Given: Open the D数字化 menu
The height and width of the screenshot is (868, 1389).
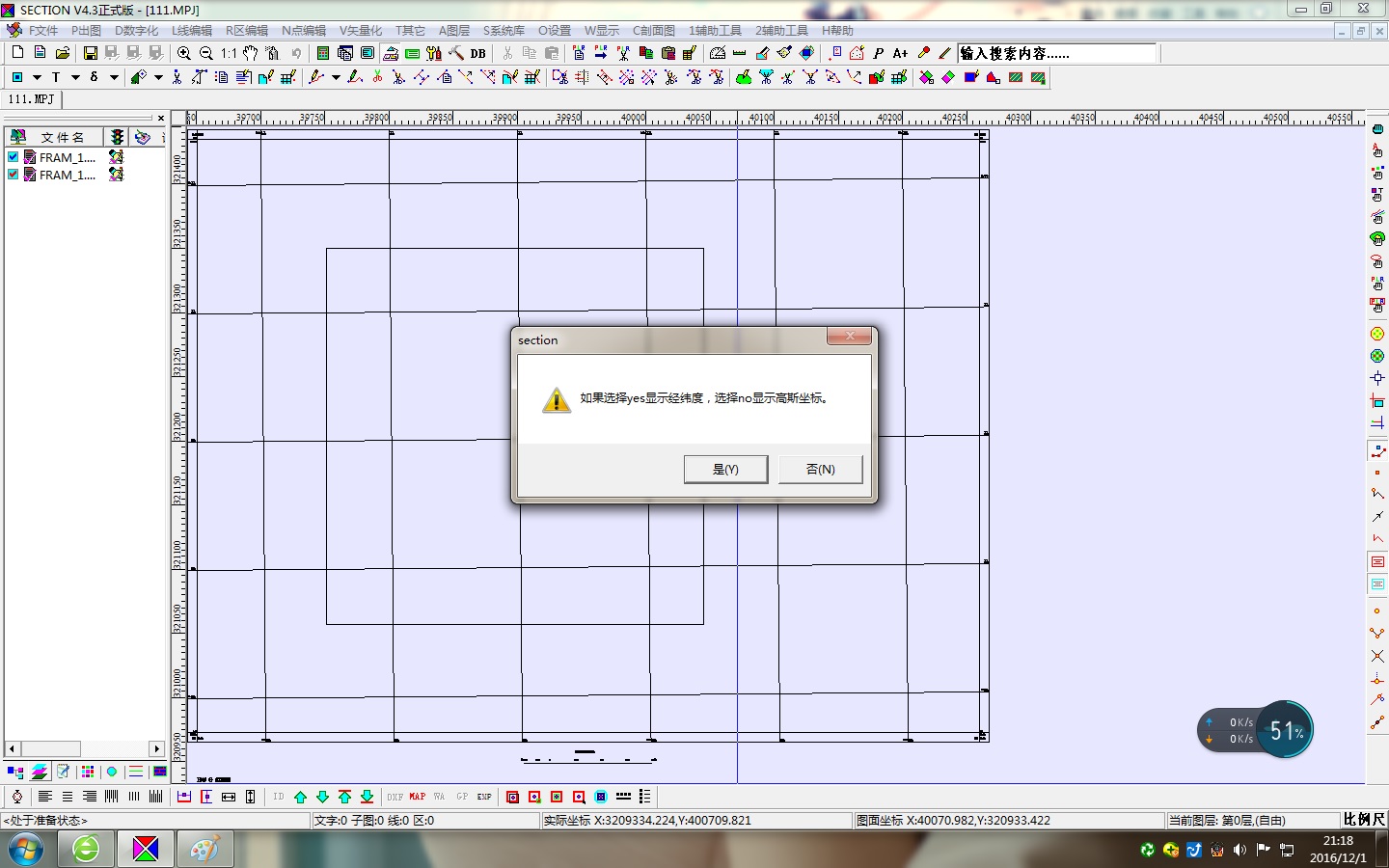Looking at the screenshot, I should pos(136,31).
